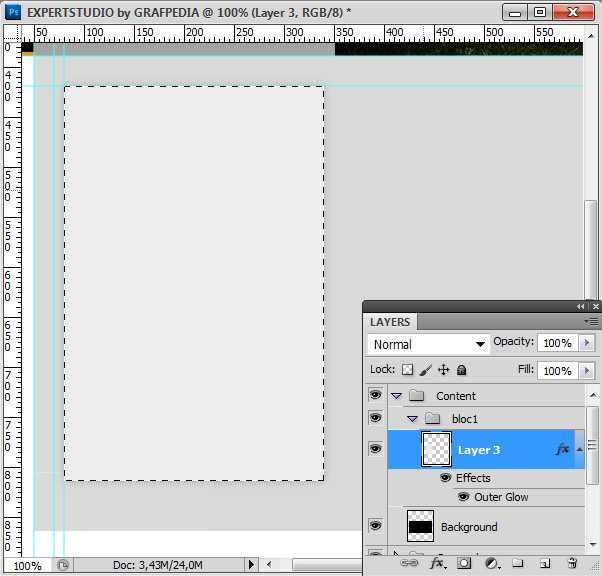Image resolution: width=602 pixels, height=576 pixels.
Task: Minimize the document window
Action: click(x=515, y=13)
